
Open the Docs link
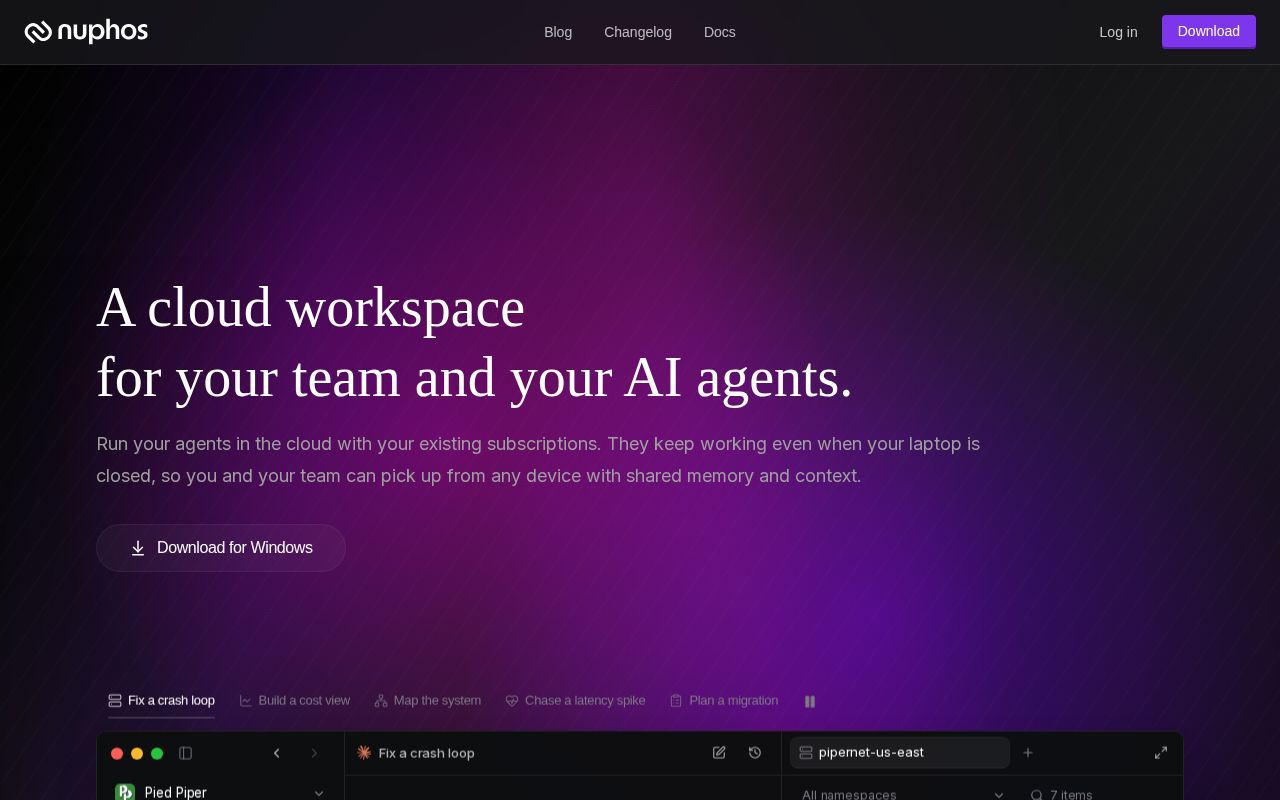tap(720, 32)
